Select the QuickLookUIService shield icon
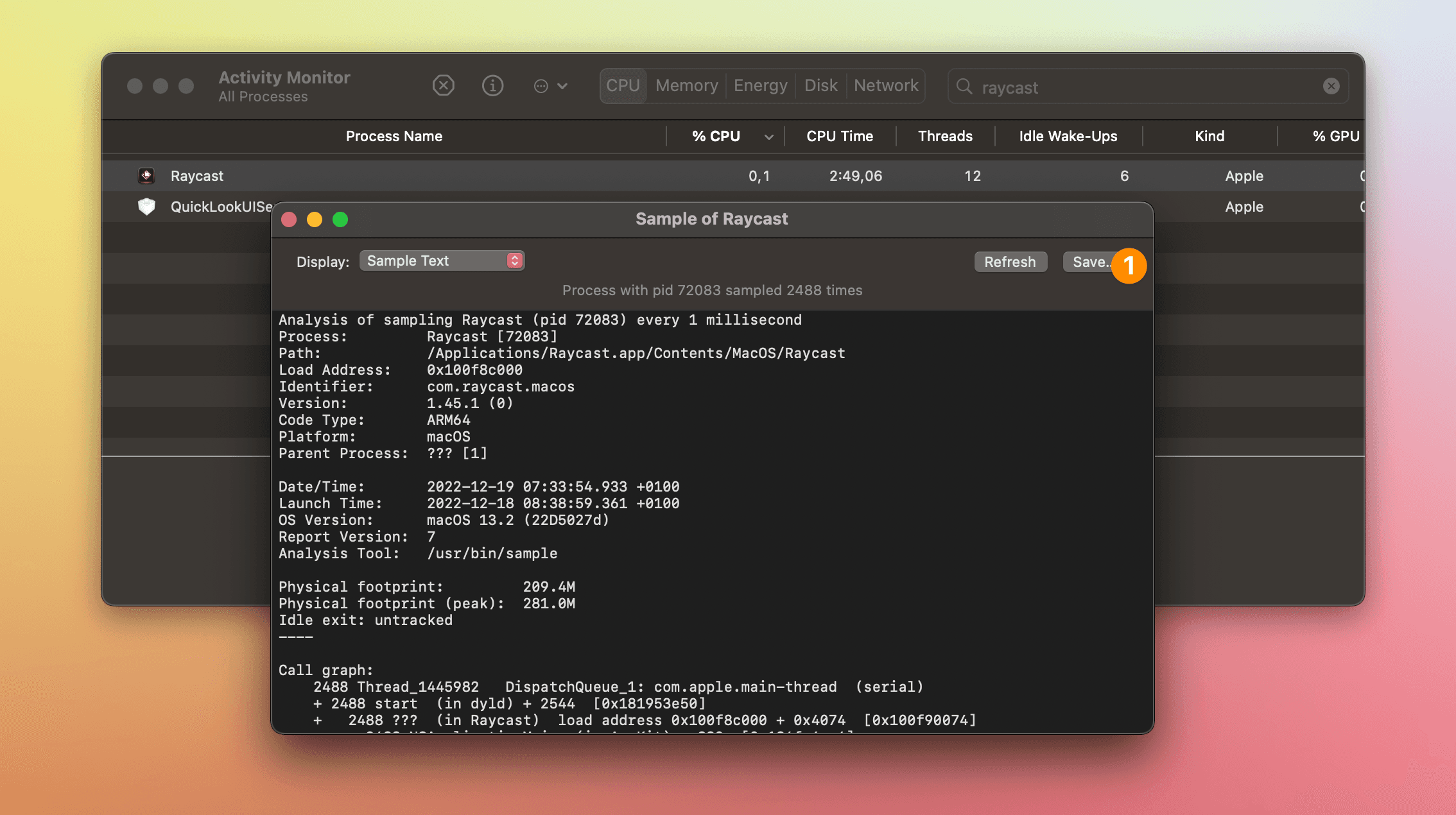The image size is (1456, 815). (x=146, y=207)
